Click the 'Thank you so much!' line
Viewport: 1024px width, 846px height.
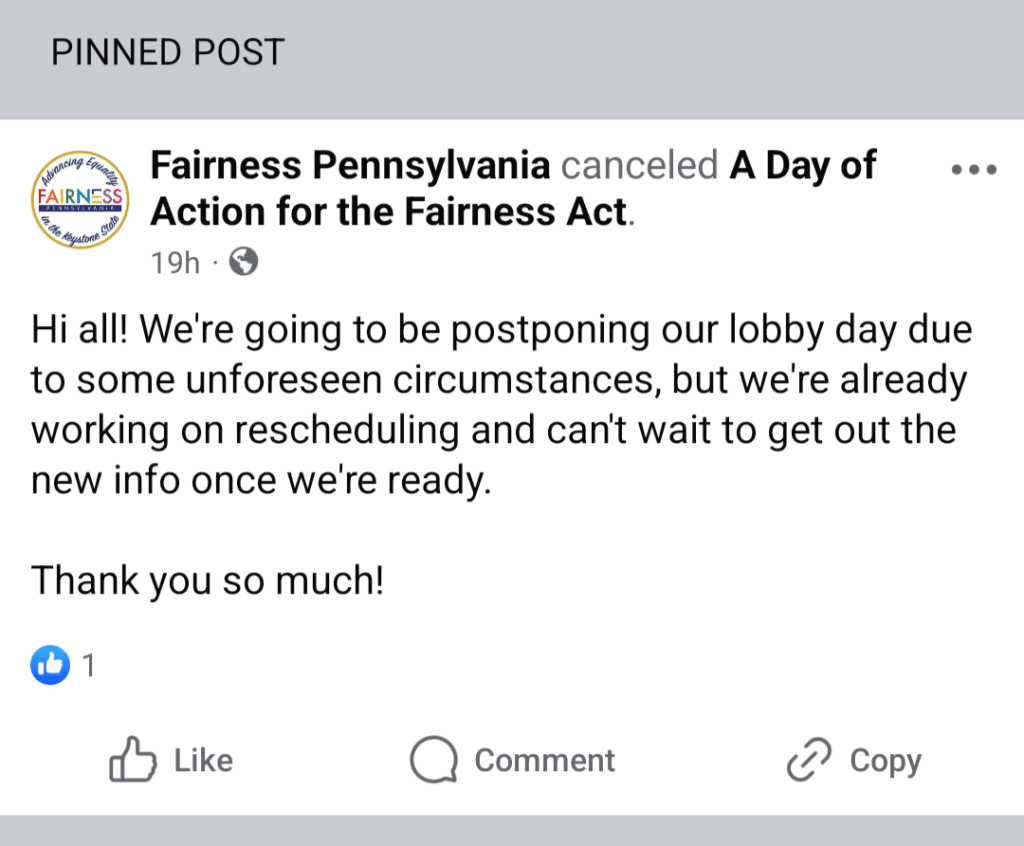pos(208,581)
